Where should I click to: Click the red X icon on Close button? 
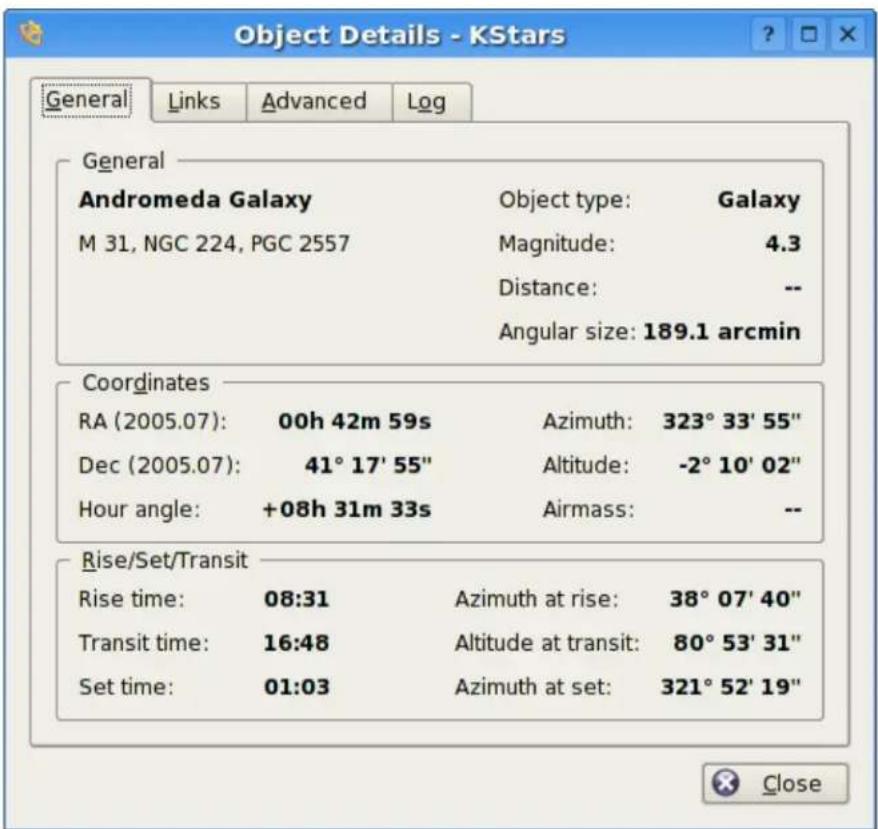(x=726, y=783)
